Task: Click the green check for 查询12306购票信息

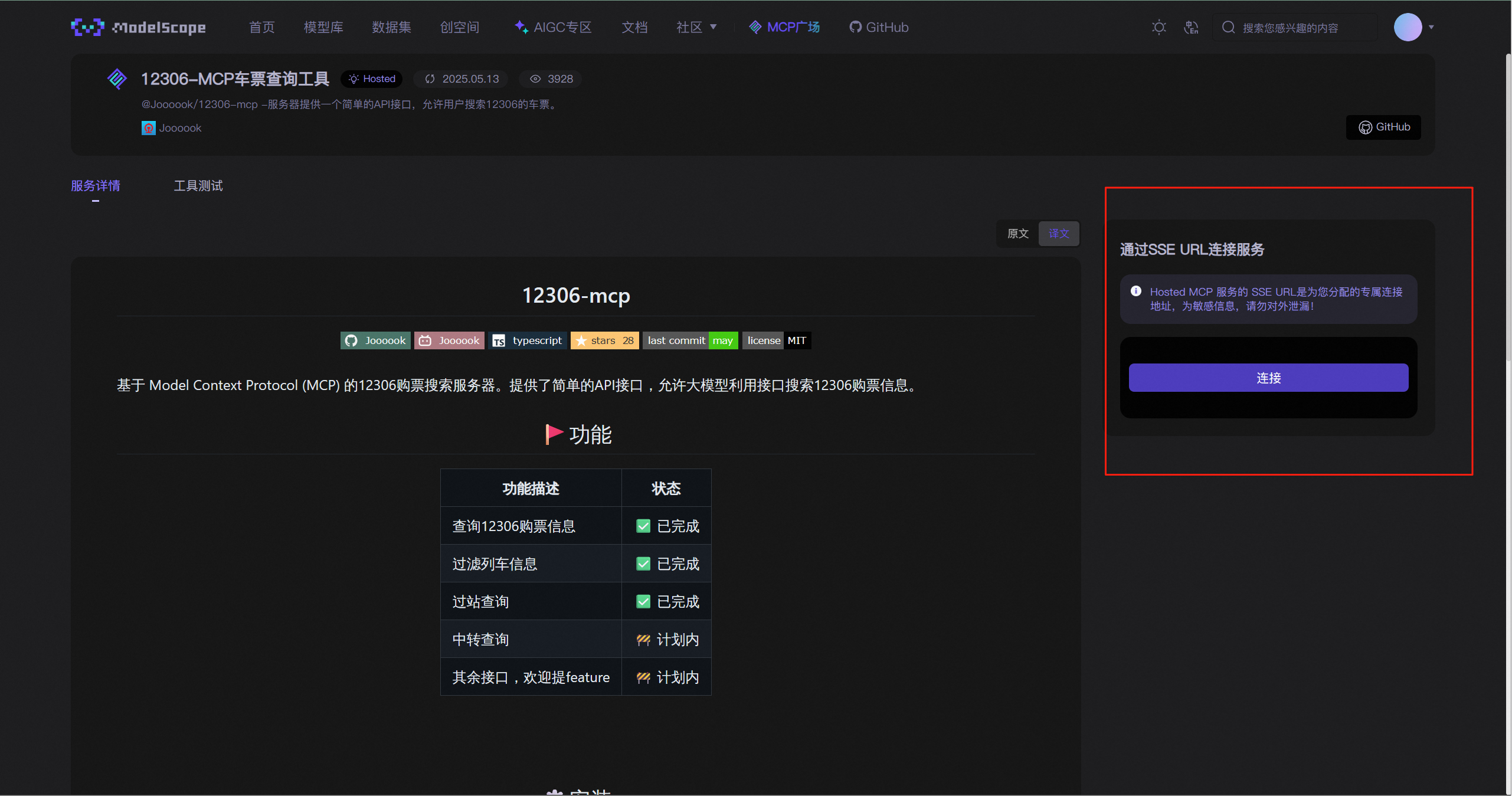Action: pos(643,526)
